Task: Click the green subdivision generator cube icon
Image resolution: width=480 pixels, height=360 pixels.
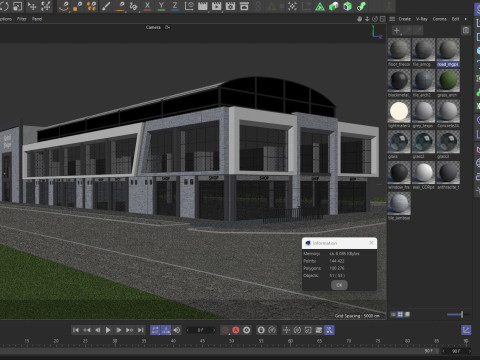Action: click(x=348, y=6)
